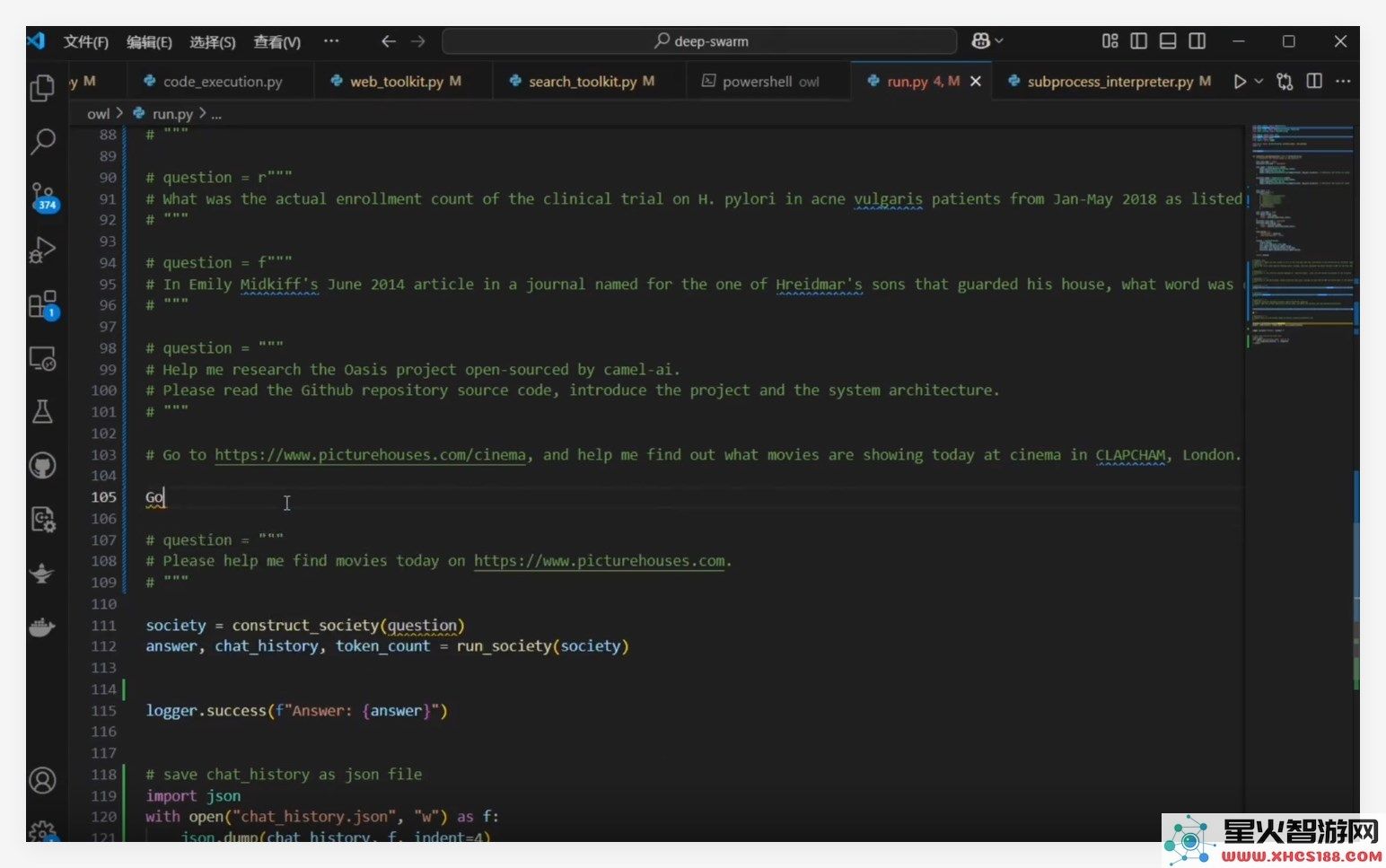The height and width of the screenshot is (868, 1386).
Task: Click the owl breadcrumb segment
Action: [x=98, y=114]
